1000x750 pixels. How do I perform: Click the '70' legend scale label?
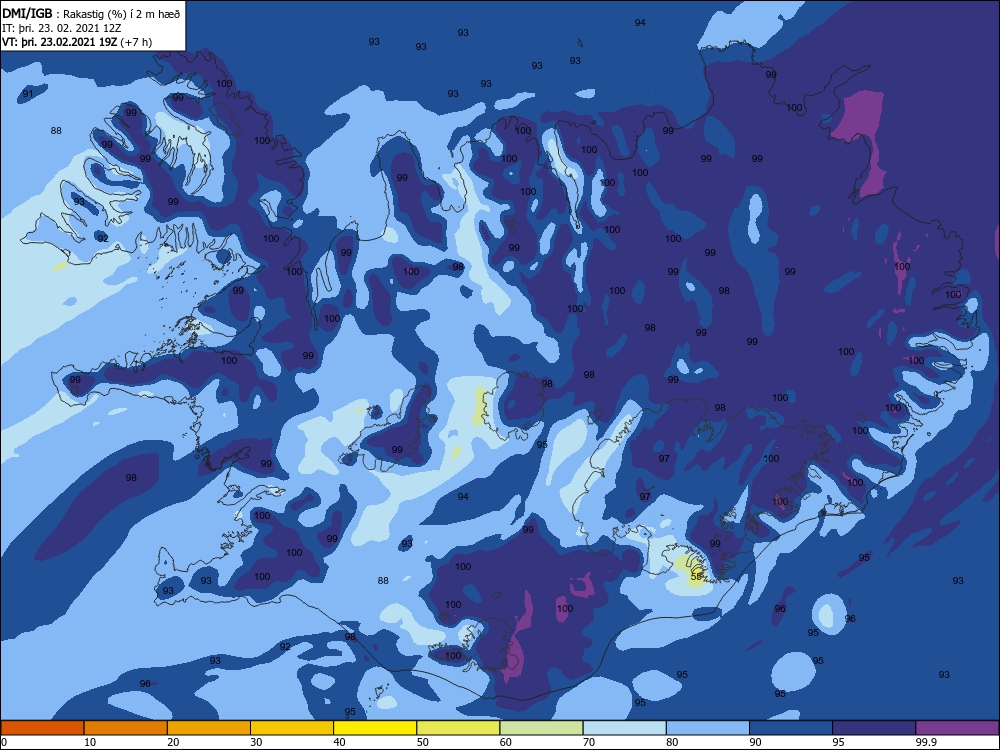pyautogui.click(x=589, y=742)
